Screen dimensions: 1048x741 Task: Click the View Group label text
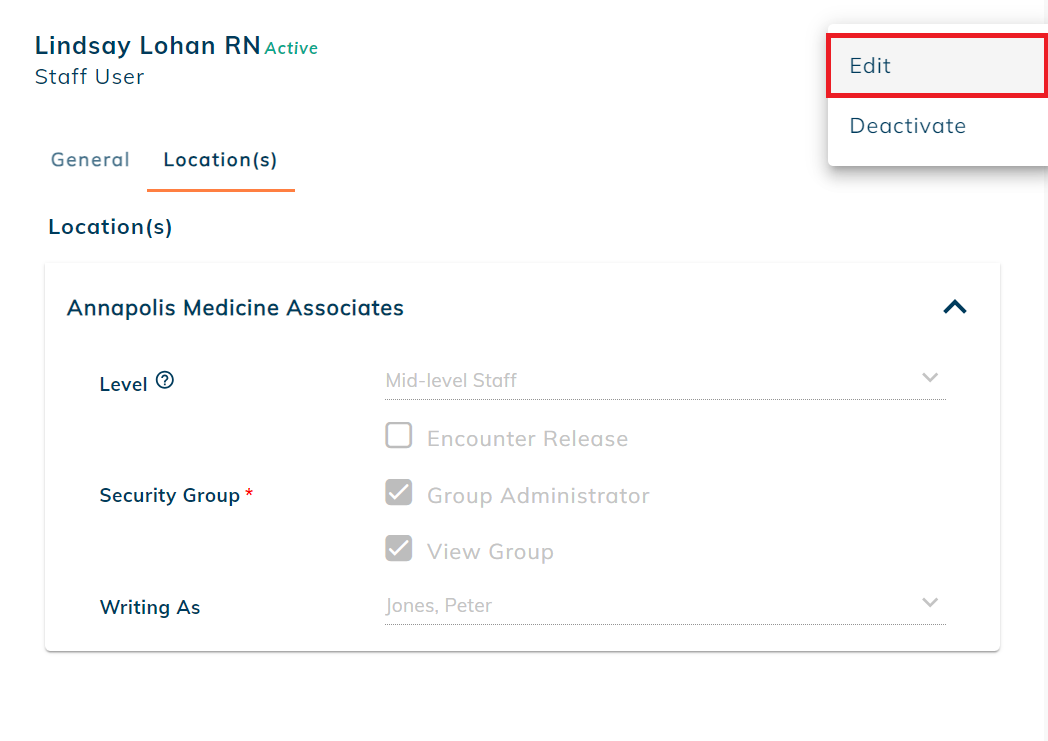pyautogui.click(x=490, y=552)
